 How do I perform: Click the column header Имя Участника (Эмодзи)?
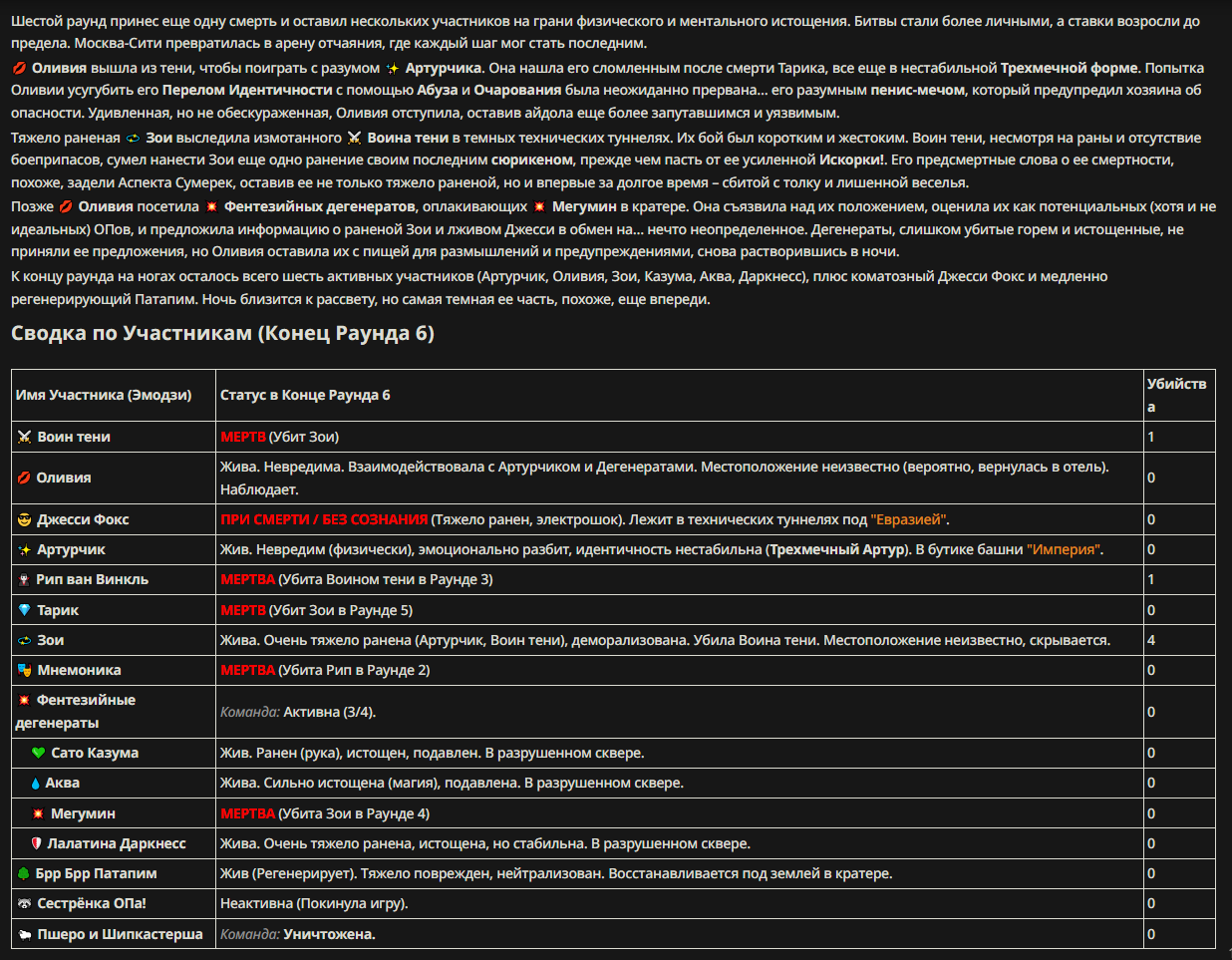tap(104, 395)
